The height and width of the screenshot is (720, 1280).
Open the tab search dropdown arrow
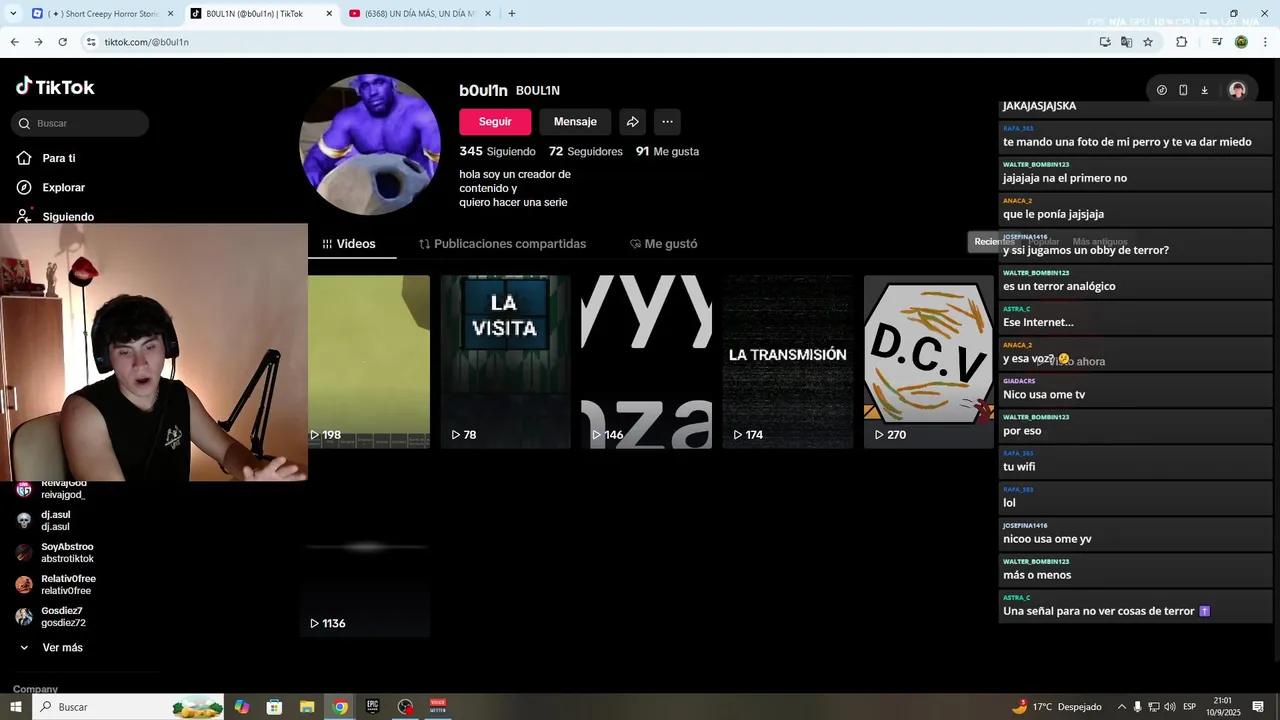12,14
